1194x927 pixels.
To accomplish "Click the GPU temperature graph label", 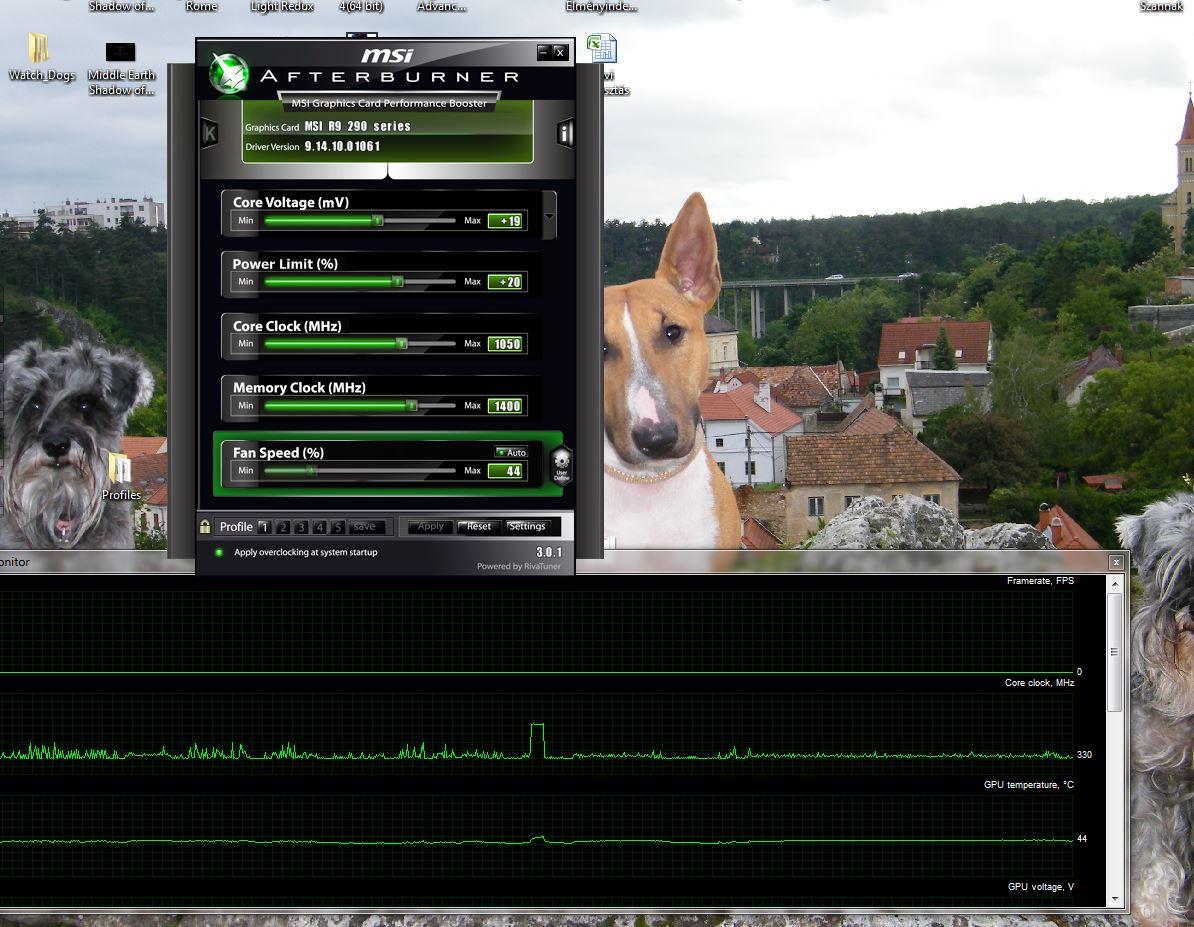I will point(1029,785).
